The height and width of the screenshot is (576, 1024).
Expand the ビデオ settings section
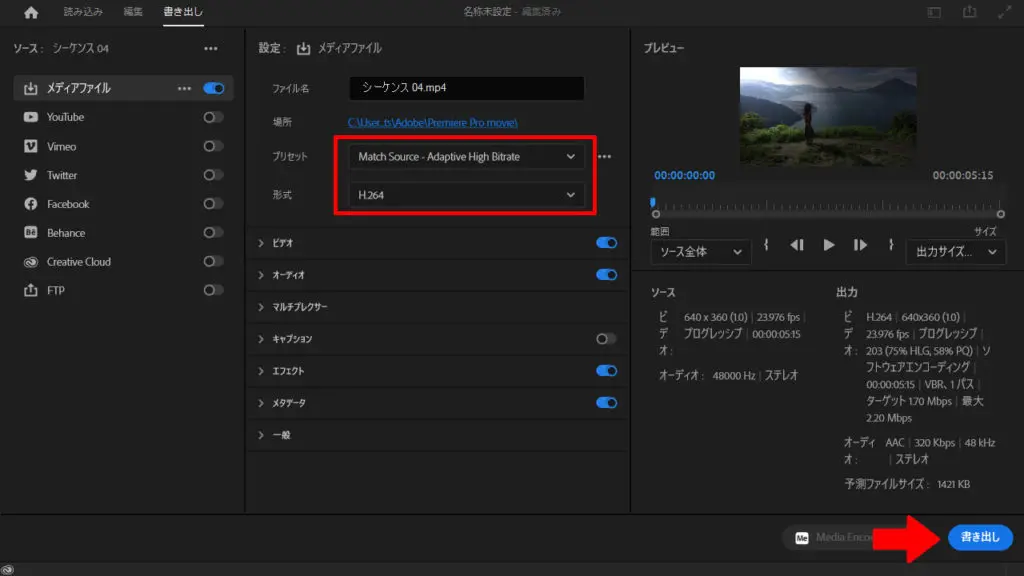(x=262, y=243)
